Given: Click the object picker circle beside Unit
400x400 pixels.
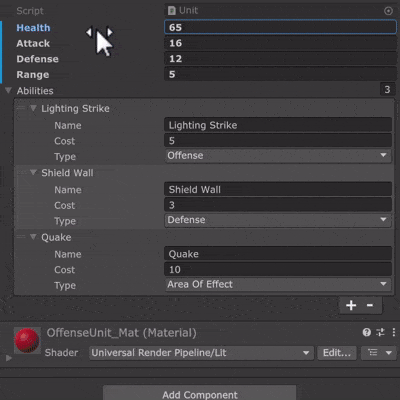Looking at the screenshot, I should coord(388,11).
